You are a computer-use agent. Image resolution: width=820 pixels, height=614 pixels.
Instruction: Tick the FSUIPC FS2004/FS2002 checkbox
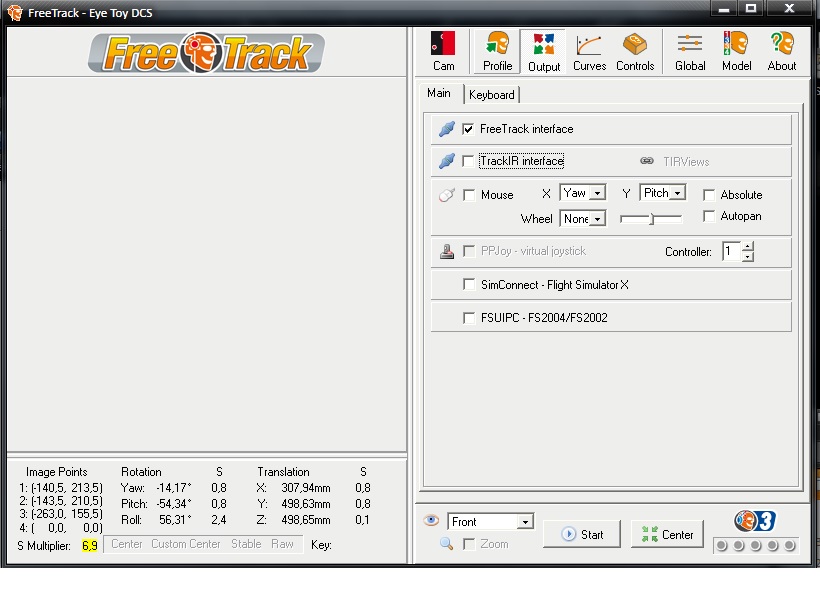click(469, 318)
